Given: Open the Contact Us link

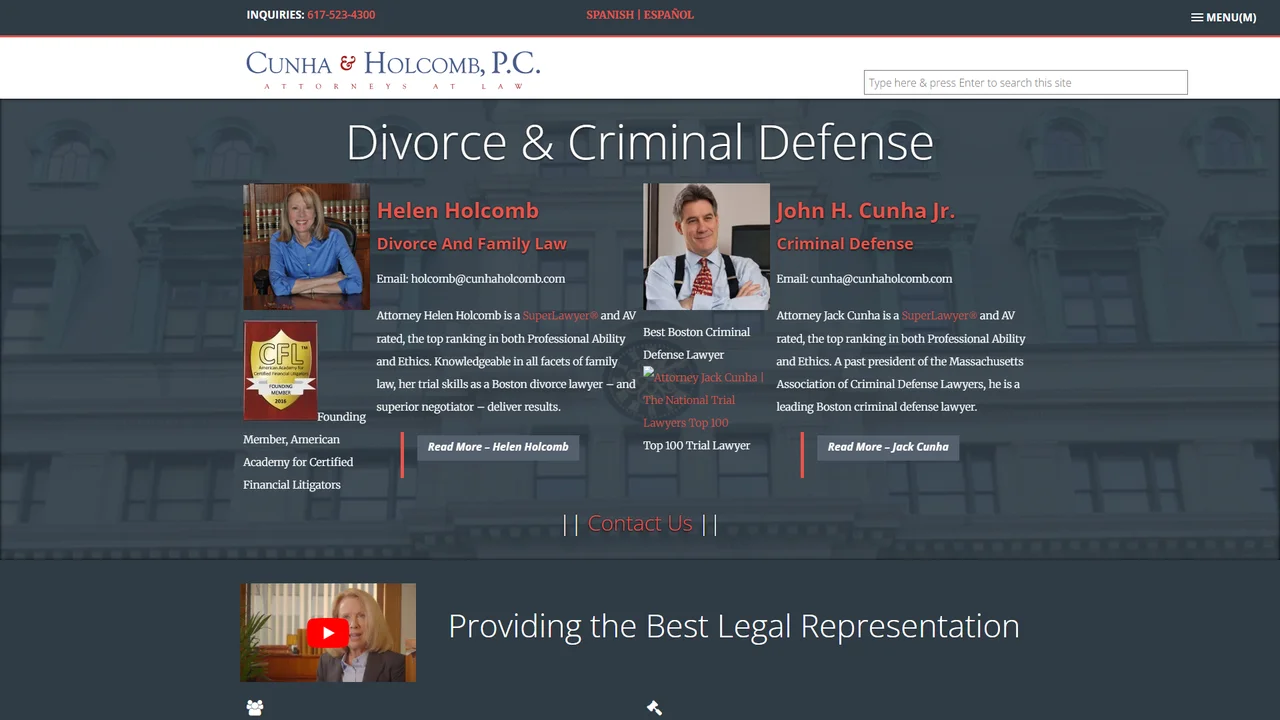Looking at the screenshot, I should pos(640,523).
